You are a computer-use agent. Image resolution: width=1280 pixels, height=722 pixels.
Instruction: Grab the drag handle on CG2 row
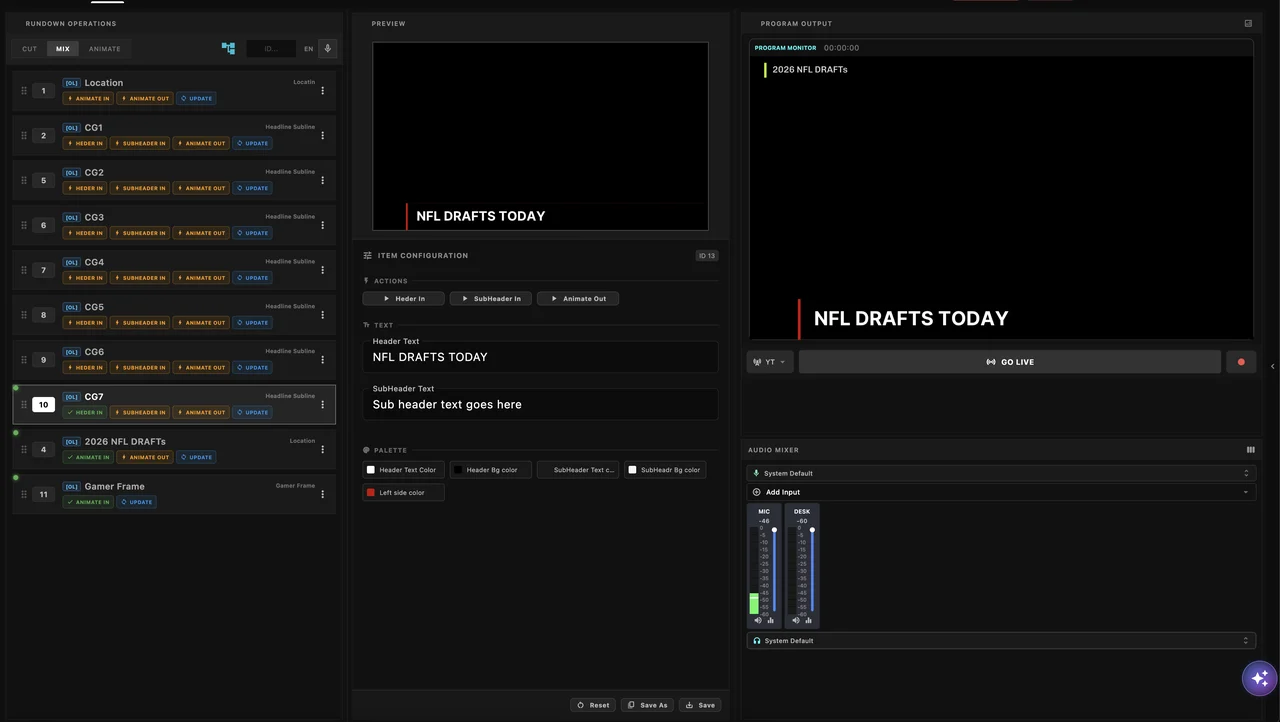coord(24,181)
